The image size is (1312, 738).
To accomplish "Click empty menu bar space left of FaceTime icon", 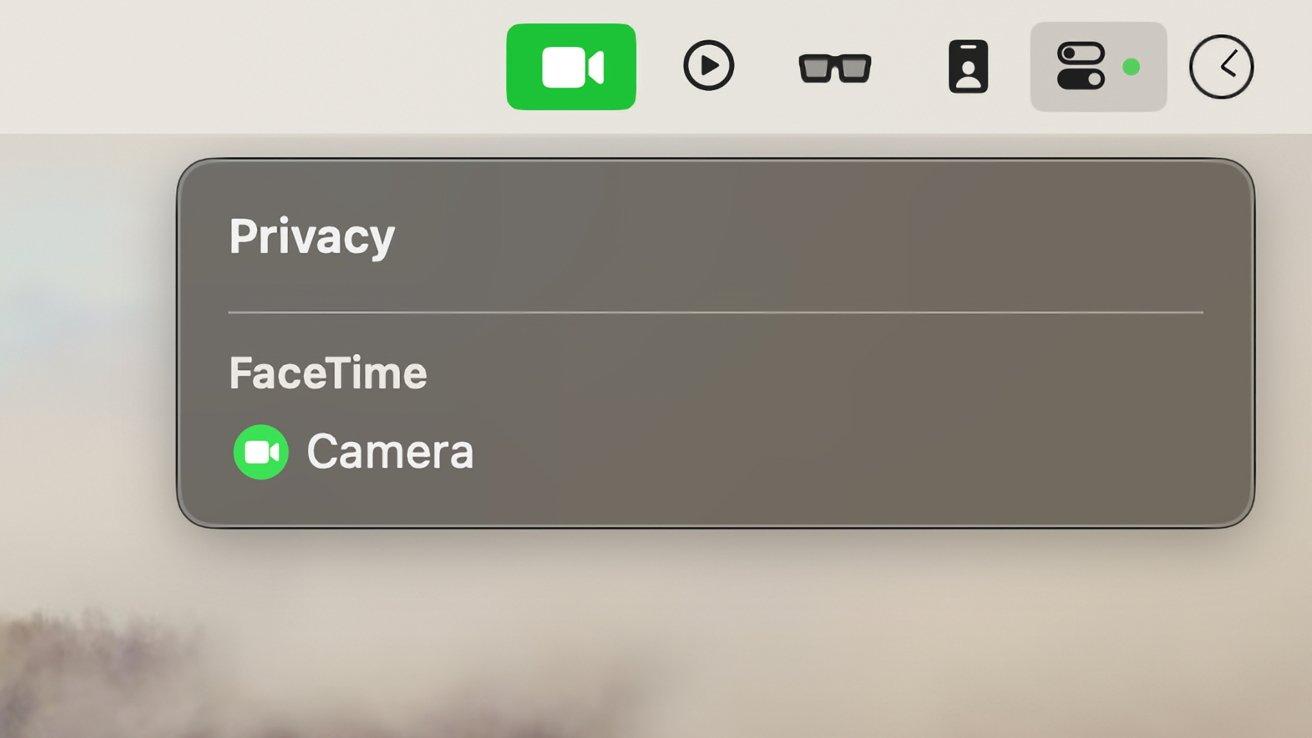I will [x=250, y=67].
